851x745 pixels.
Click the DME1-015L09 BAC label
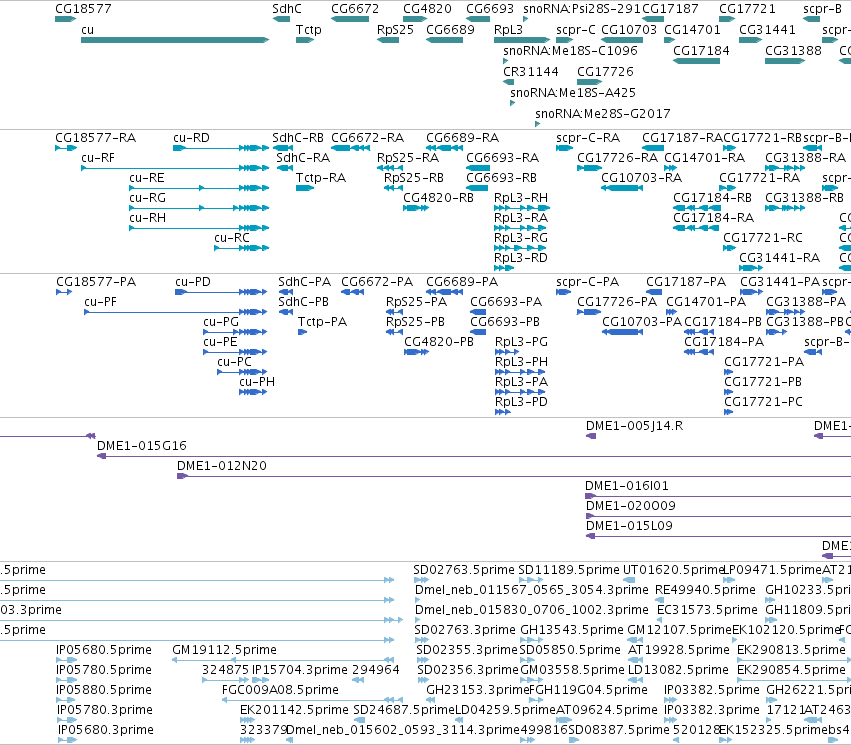[629, 525]
